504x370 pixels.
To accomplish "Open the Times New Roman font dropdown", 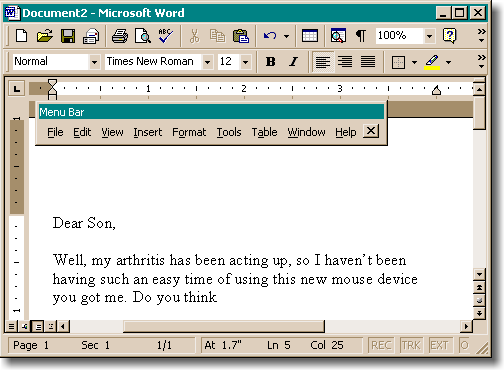I will (x=207, y=62).
